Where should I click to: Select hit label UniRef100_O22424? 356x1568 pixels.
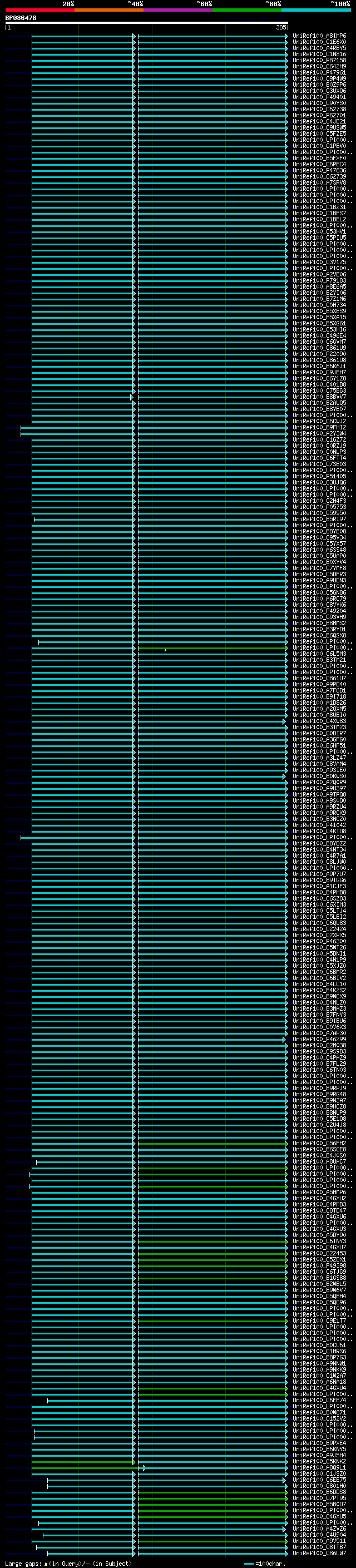(319, 929)
